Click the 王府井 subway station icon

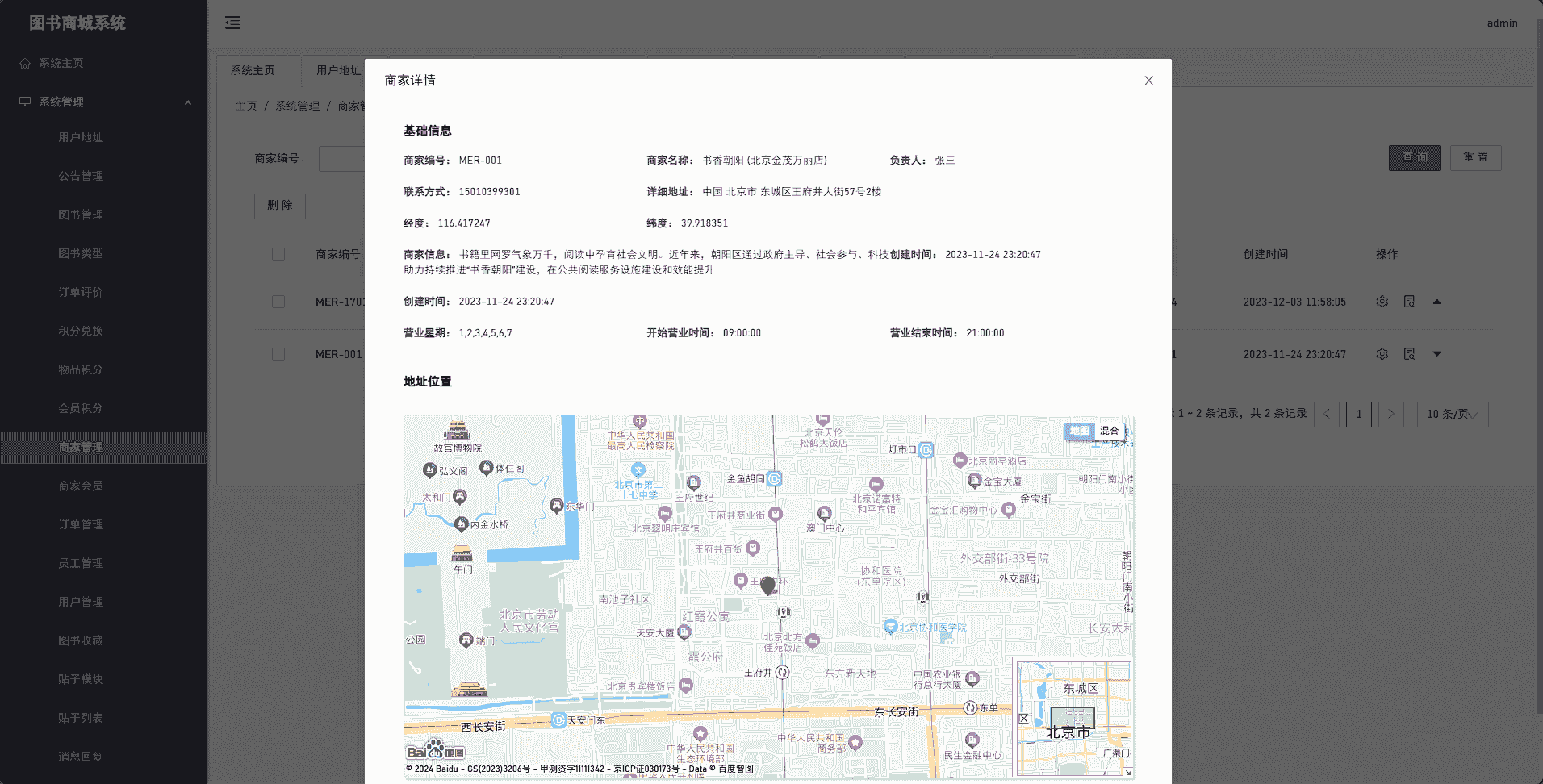[782, 672]
